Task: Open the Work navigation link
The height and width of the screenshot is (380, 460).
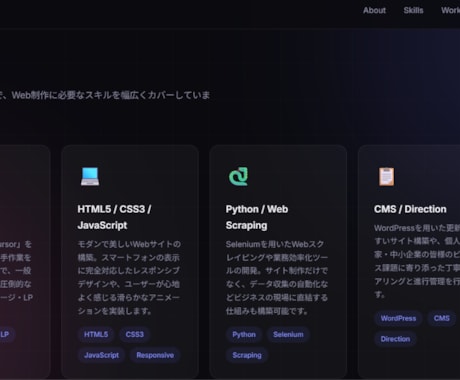Action: click(x=451, y=10)
